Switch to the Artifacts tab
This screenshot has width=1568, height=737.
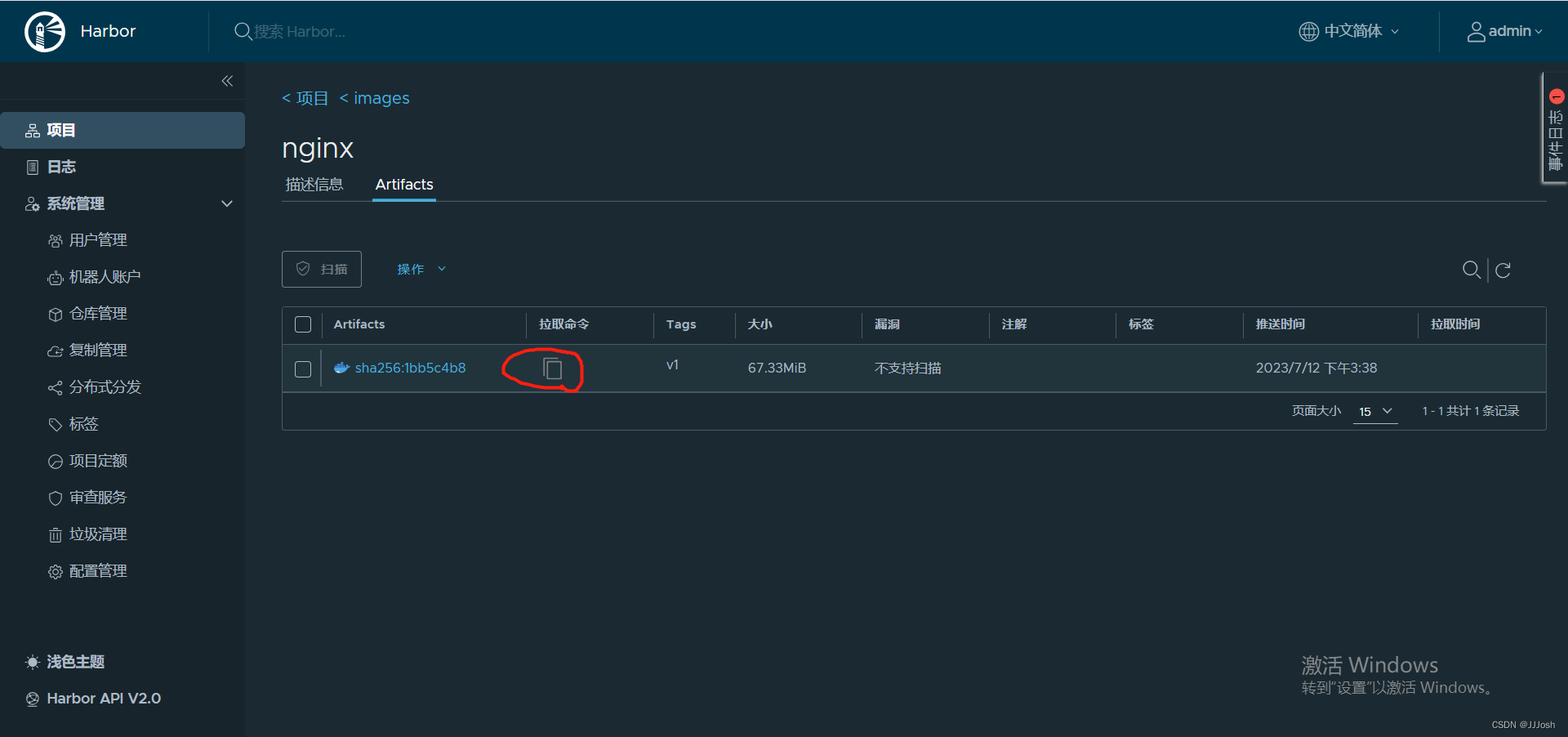point(404,185)
